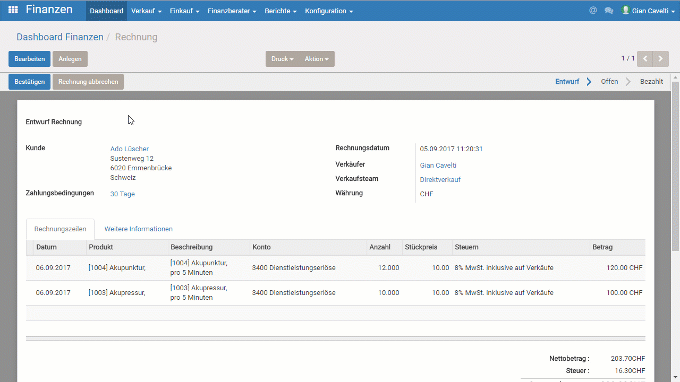
Task: Open the chat conversations icon
Action: 609,10
